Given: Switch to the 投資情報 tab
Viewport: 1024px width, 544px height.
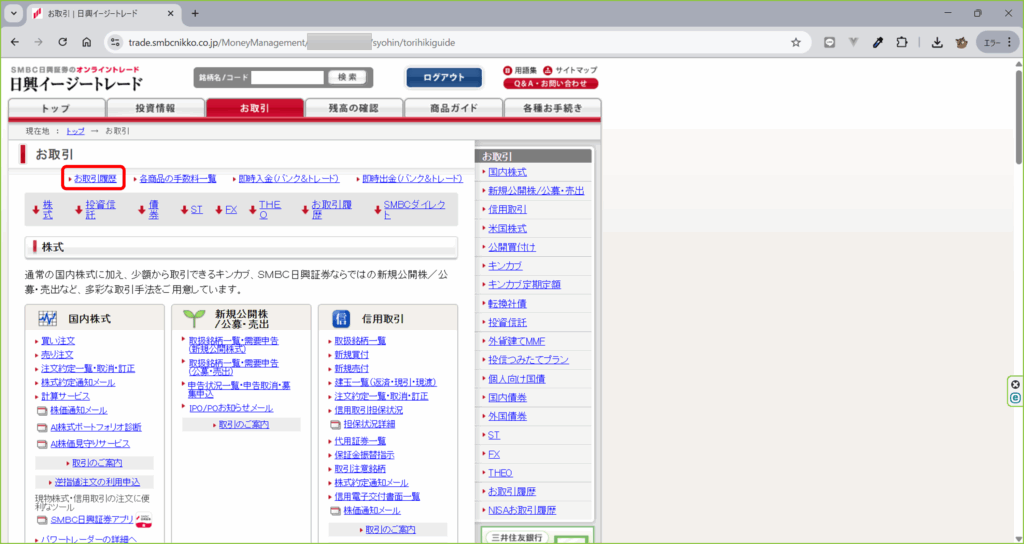Looking at the screenshot, I should tap(155, 108).
